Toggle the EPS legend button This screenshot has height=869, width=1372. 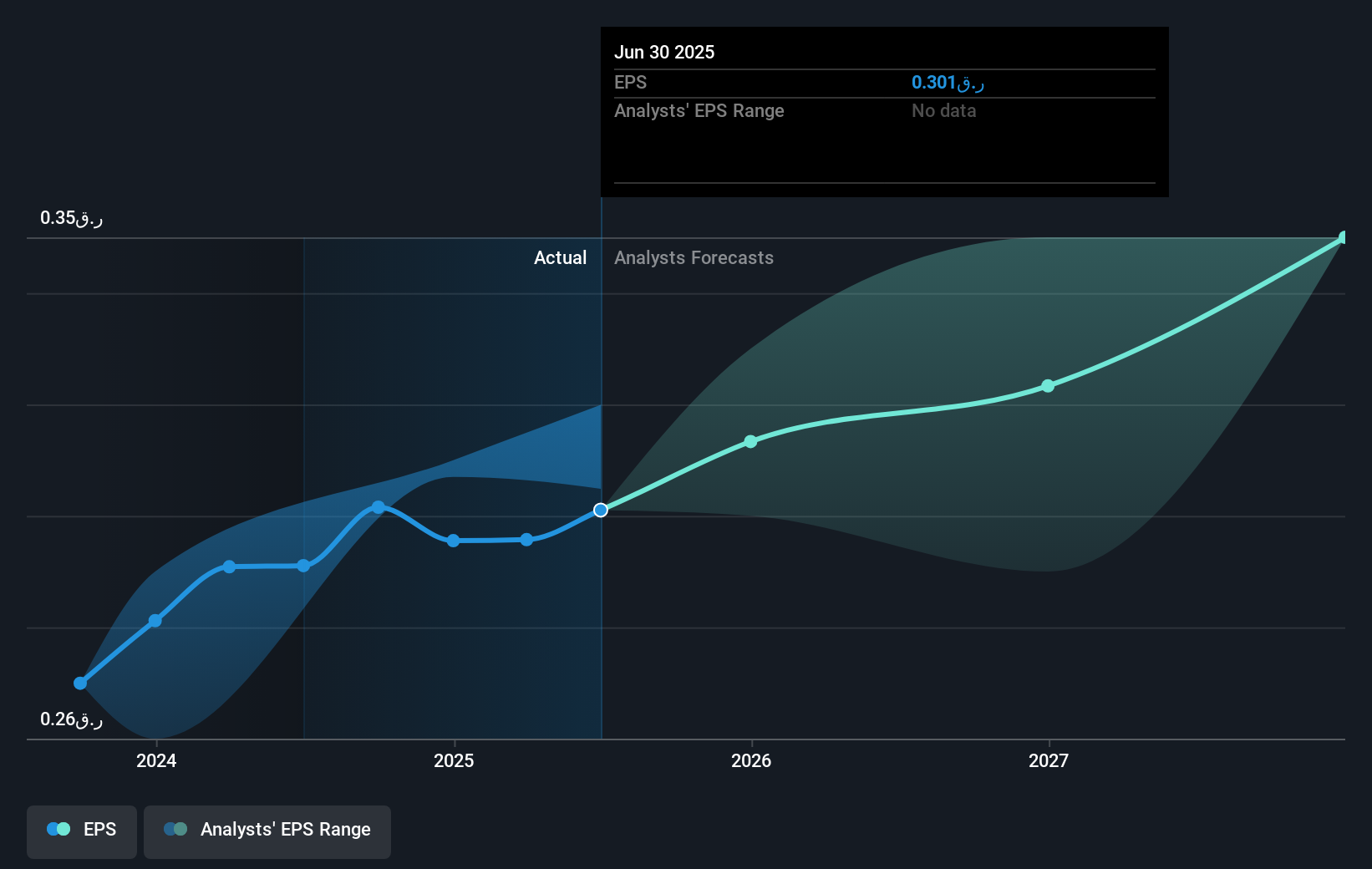pos(82,830)
